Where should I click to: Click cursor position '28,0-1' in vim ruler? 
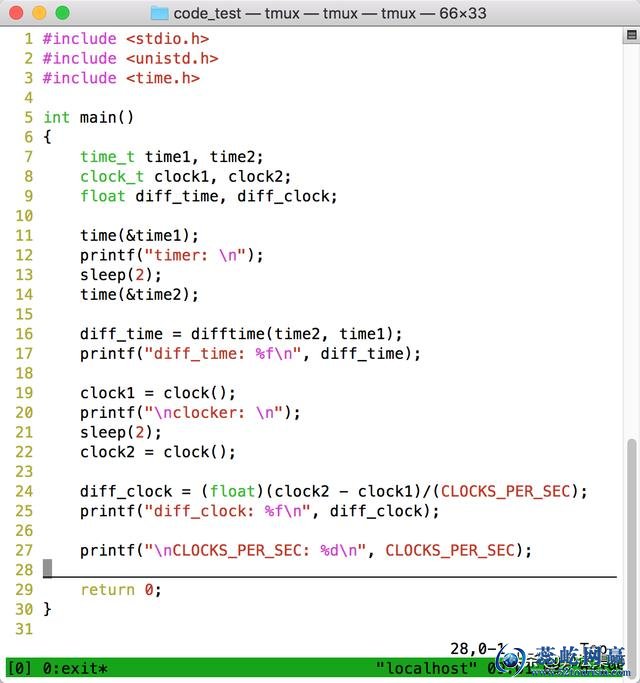(478, 649)
